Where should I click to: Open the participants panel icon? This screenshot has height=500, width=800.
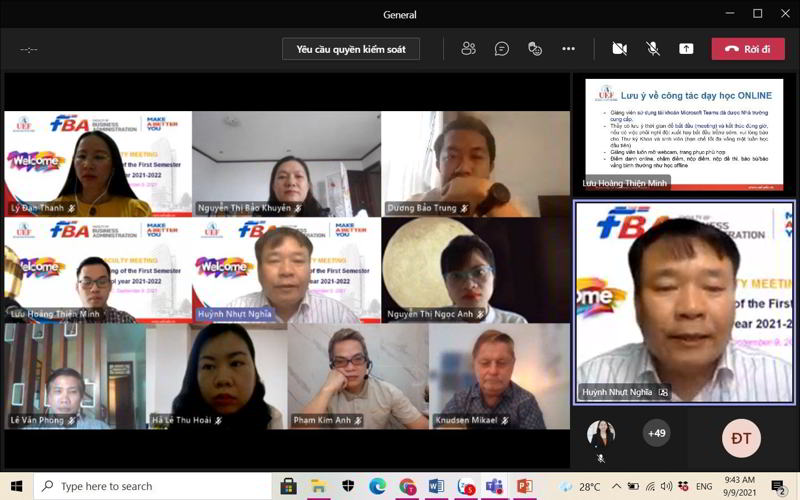click(468, 48)
